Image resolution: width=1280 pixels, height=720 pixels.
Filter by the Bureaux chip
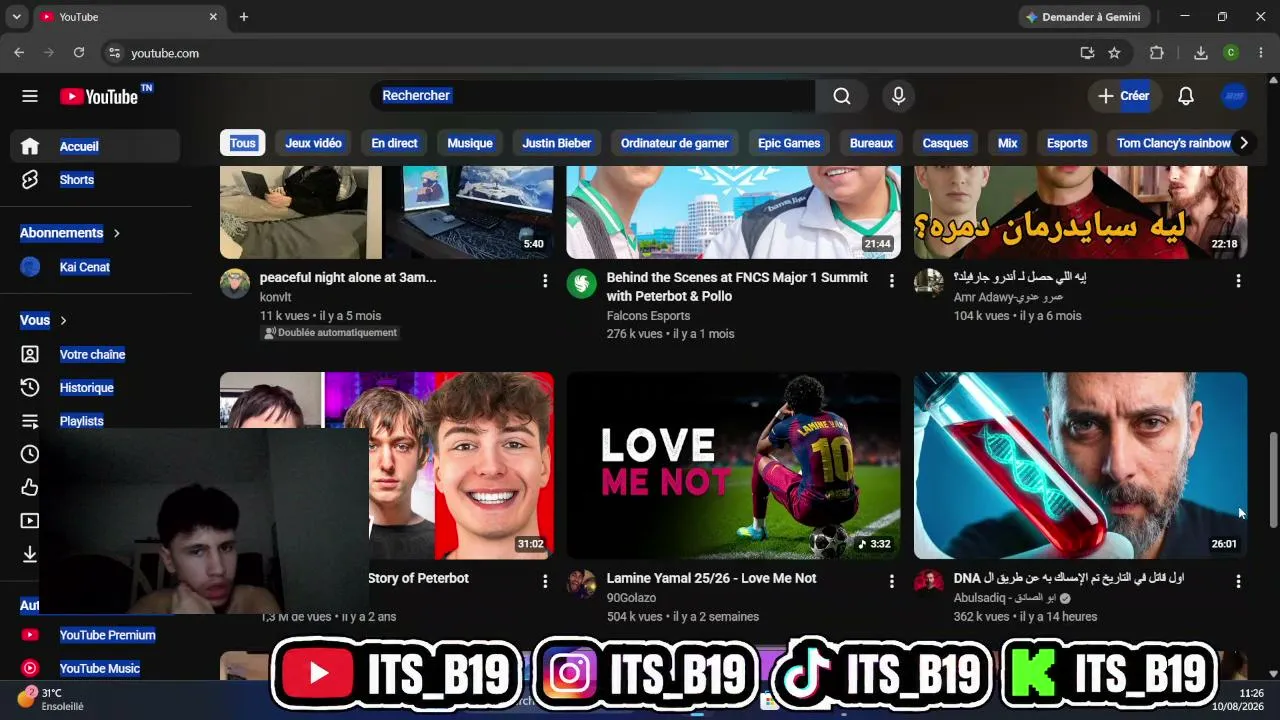(x=871, y=143)
